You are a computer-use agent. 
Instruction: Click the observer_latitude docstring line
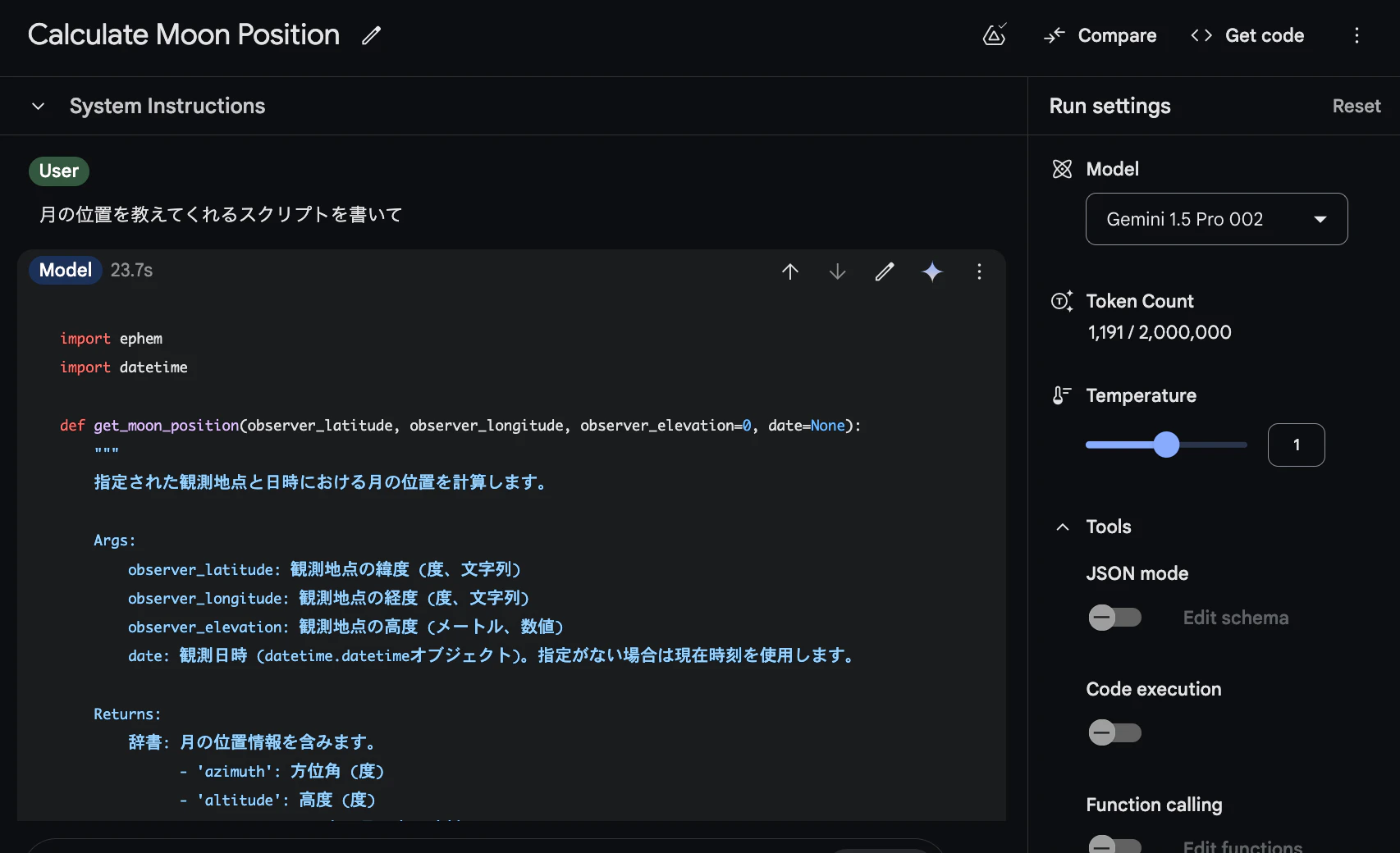(324, 570)
